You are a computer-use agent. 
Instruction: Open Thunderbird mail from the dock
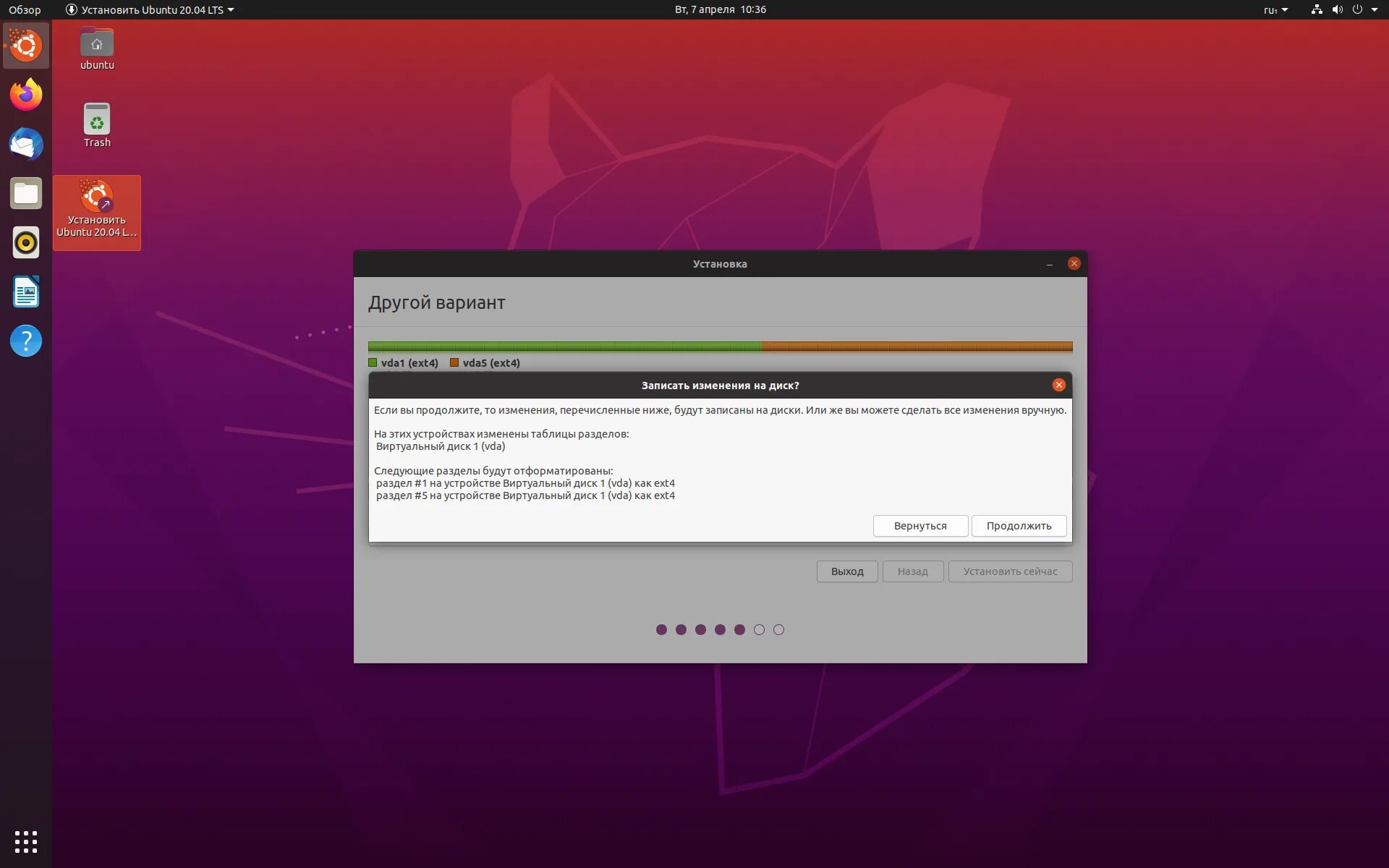(x=26, y=144)
